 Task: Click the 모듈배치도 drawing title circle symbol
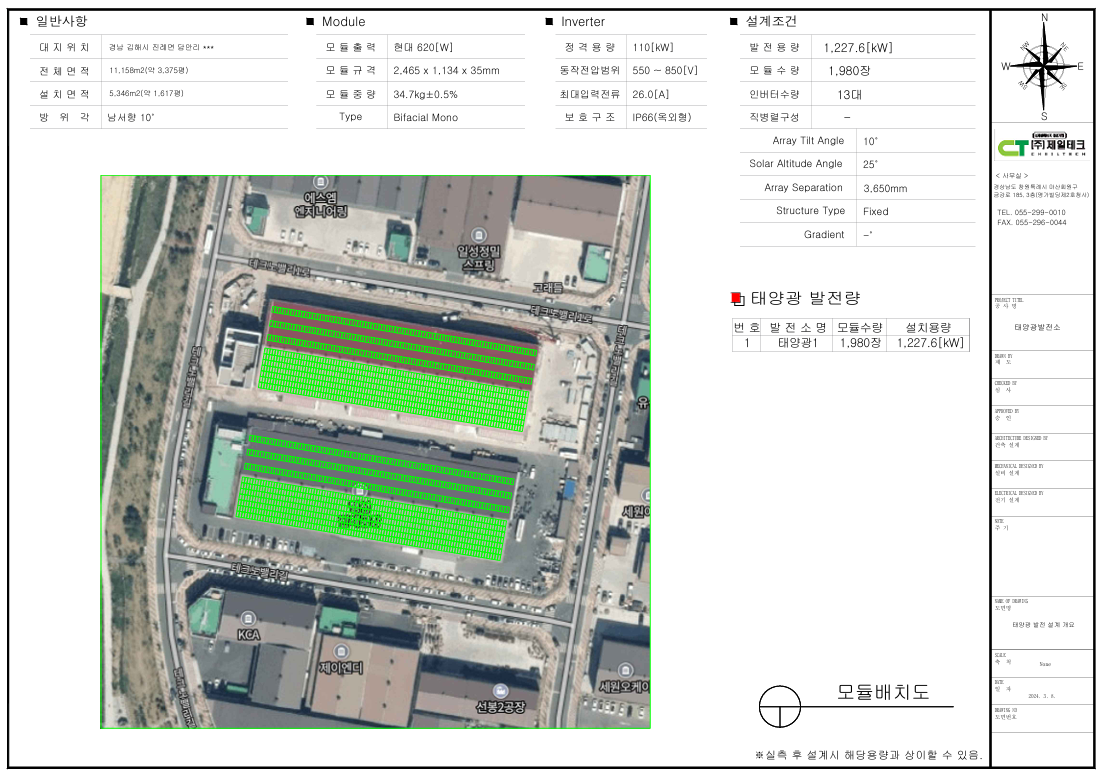[779, 707]
